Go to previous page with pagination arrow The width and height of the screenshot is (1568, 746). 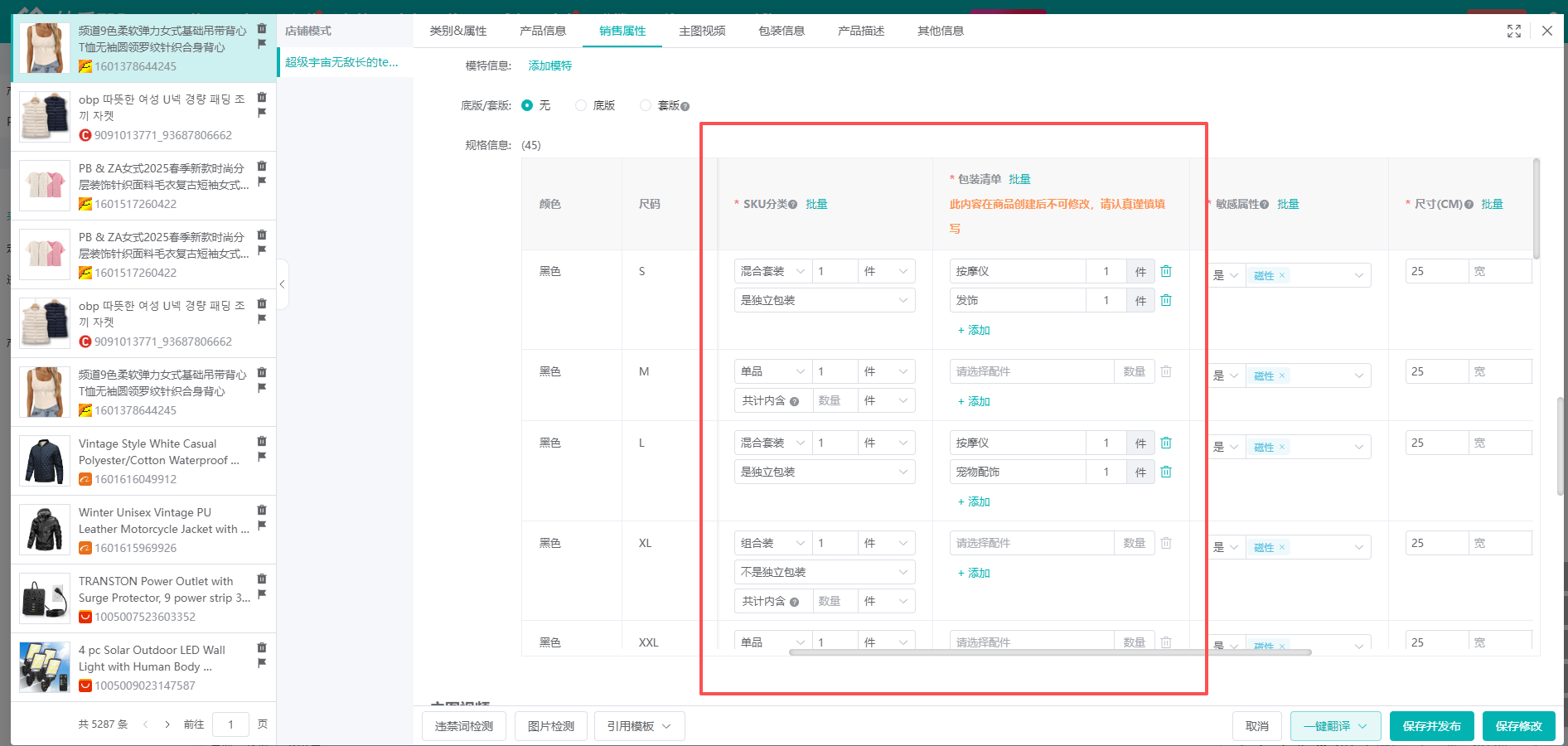pyautogui.click(x=146, y=724)
